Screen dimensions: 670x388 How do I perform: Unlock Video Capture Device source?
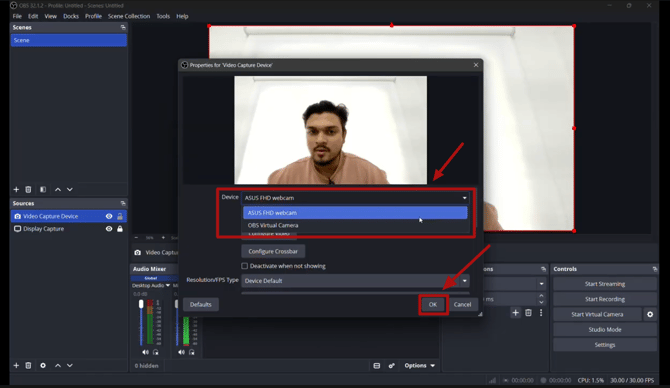click(x=120, y=216)
